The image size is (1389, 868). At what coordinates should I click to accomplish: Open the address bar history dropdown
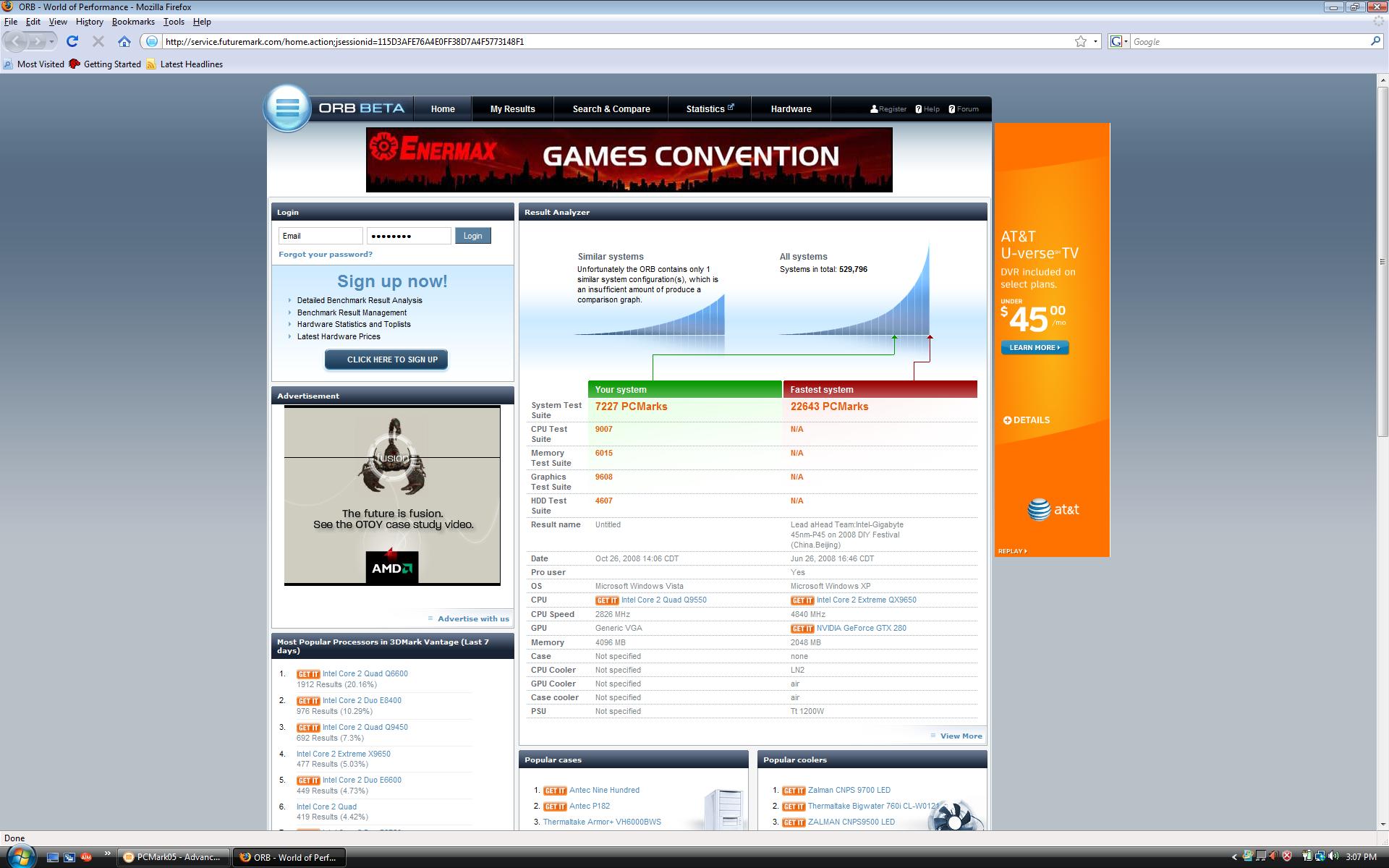pyautogui.click(x=1095, y=42)
